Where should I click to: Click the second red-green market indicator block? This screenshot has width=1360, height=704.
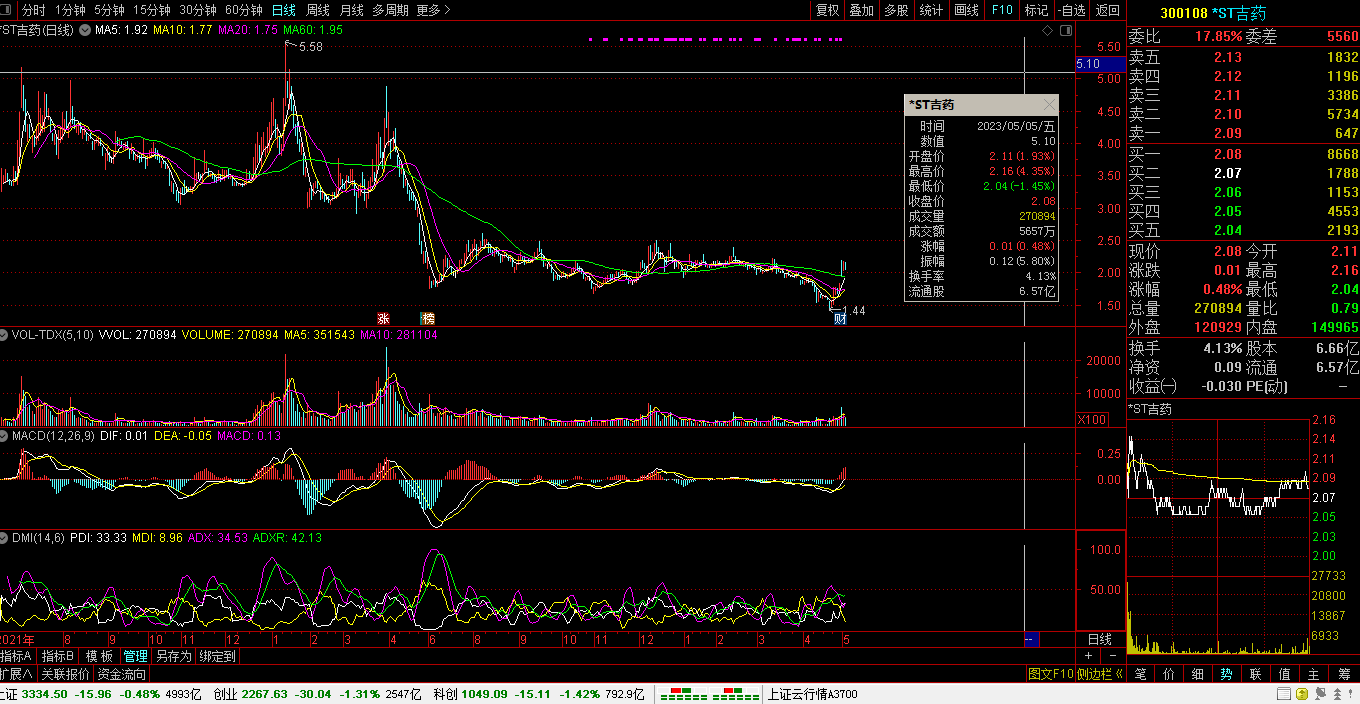point(732,693)
